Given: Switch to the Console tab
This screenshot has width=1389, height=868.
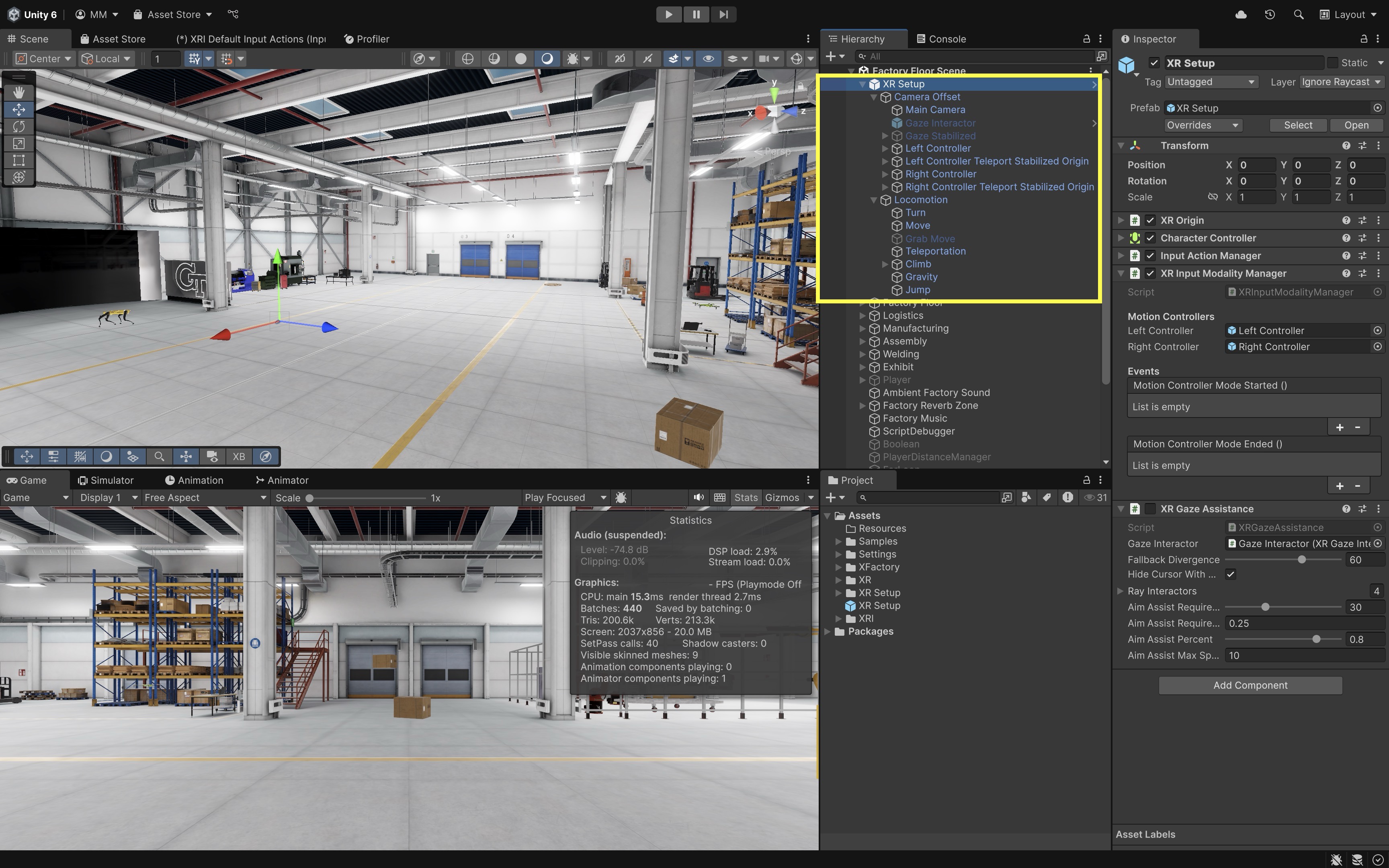Looking at the screenshot, I should click(941, 39).
